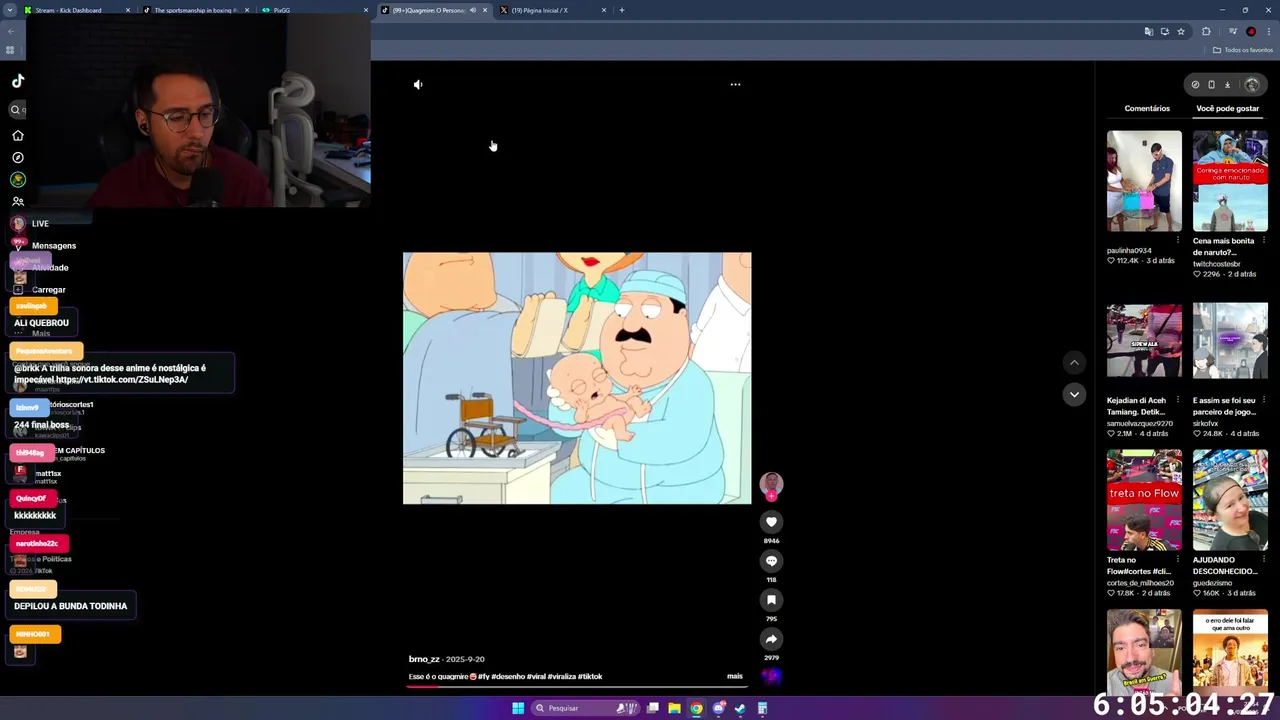
Task: Bookmark this page with the star icon
Action: [1181, 31]
